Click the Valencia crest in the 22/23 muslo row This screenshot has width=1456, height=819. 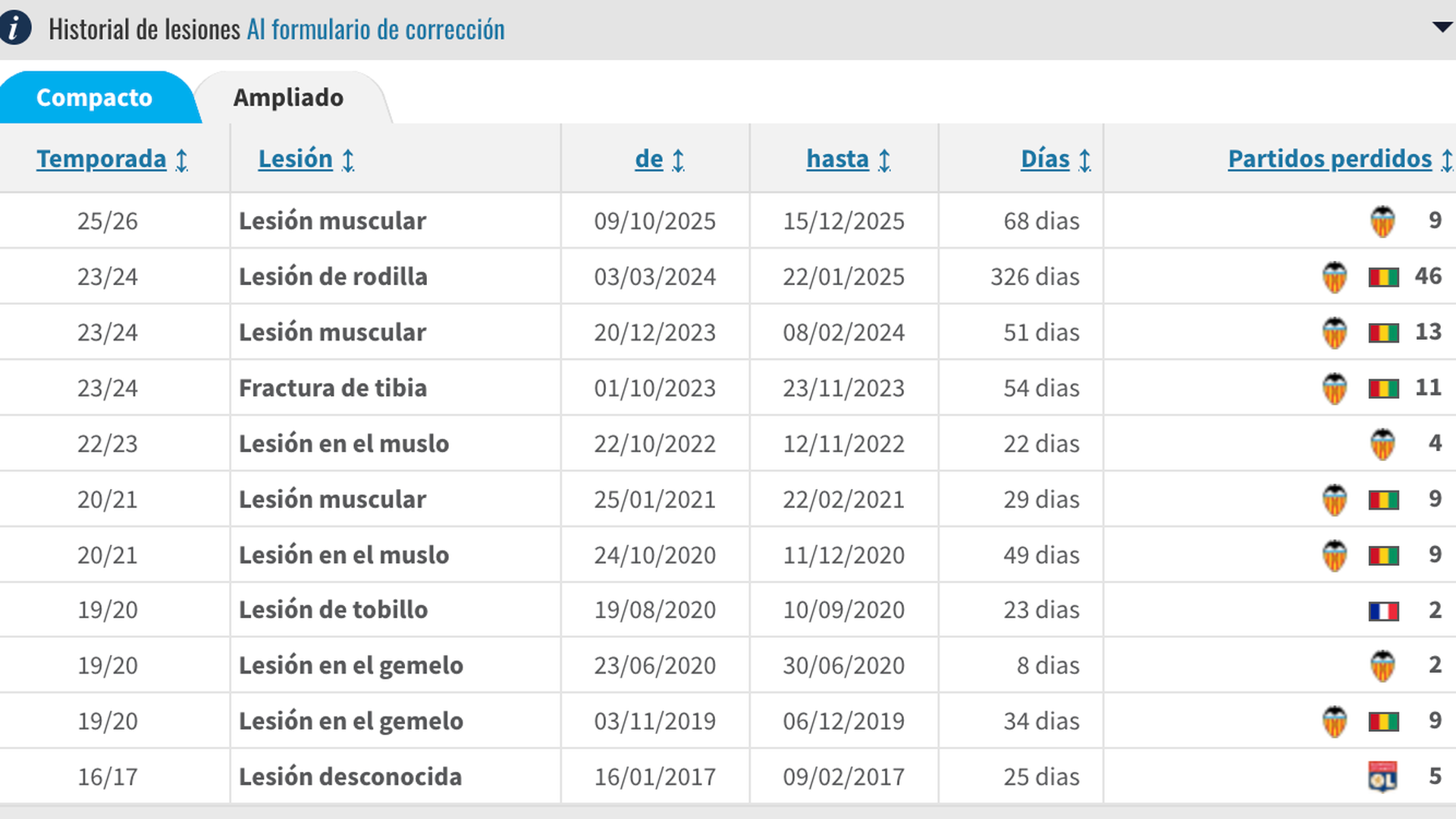tap(1382, 443)
